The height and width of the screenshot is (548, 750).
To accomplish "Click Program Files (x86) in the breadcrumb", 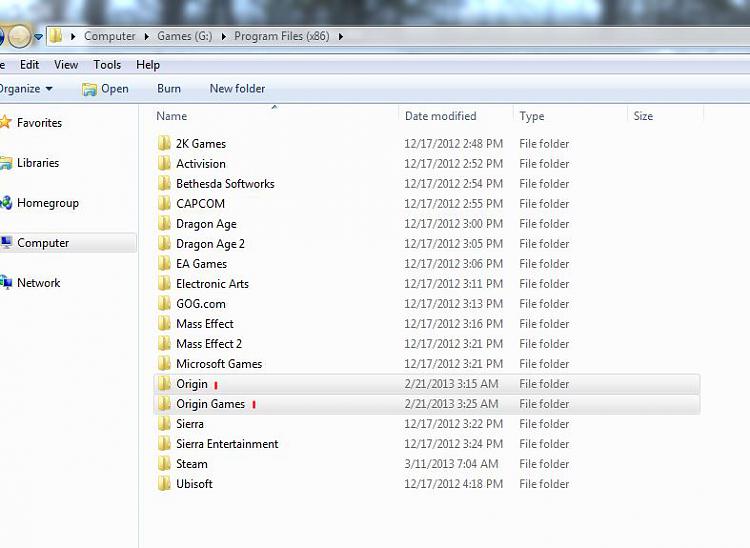I will tap(282, 36).
